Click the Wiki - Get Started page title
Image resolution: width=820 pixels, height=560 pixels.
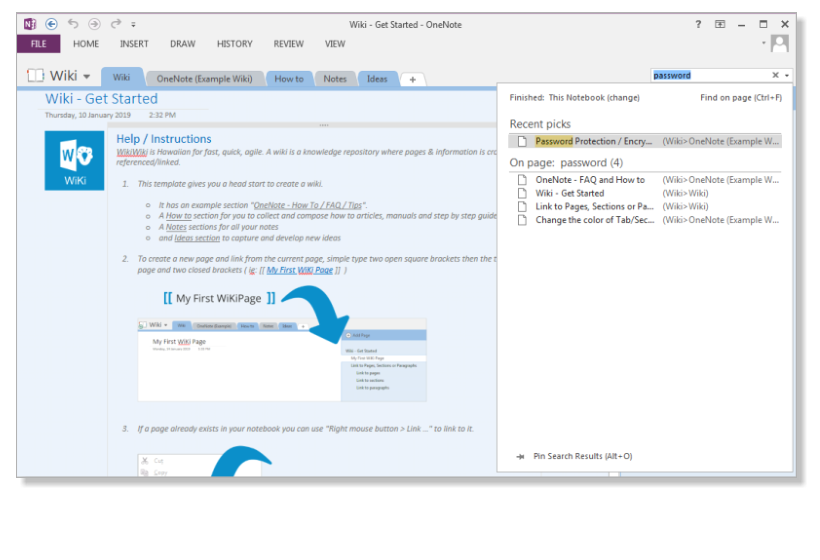coord(101,99)
